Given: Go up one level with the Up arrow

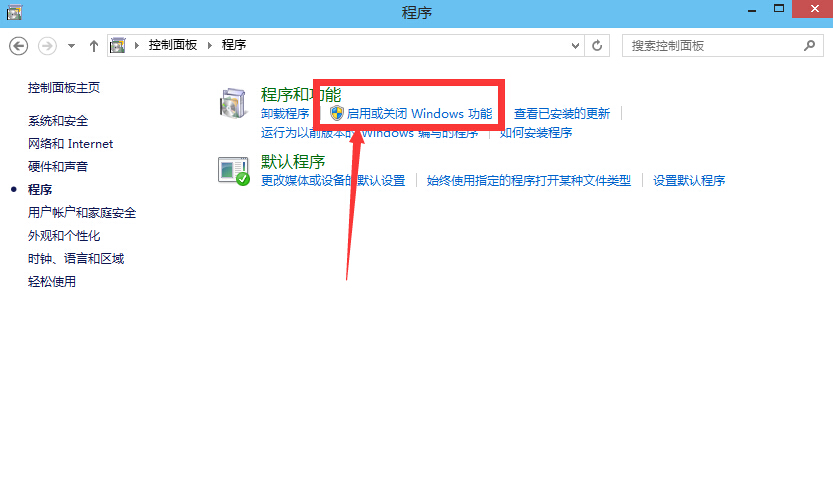Looking at the screenshot, I should click(x=94, y=46).
